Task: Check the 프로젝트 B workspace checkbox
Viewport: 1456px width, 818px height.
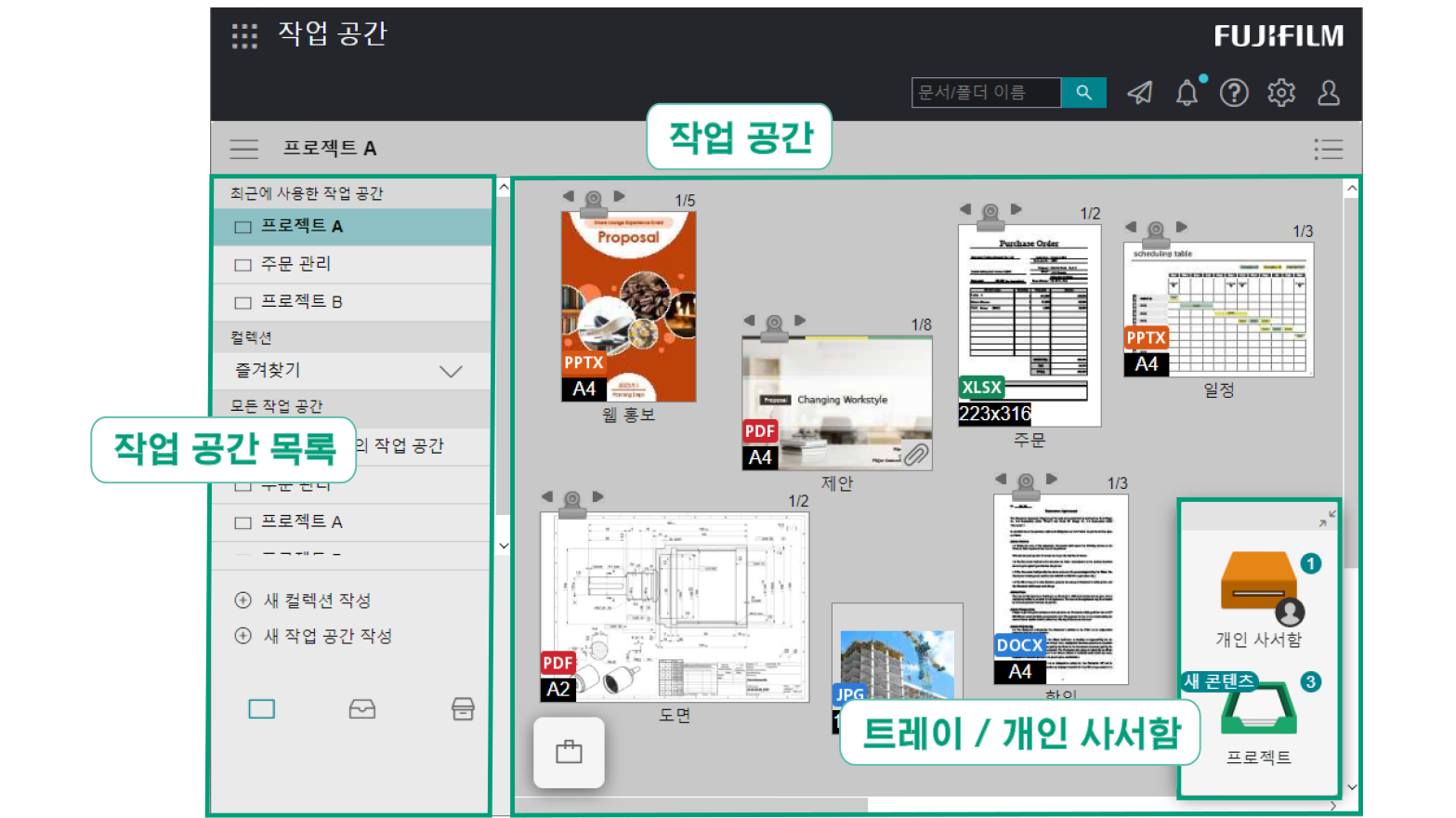Action: pyautogui.click(x=243, y=302)
